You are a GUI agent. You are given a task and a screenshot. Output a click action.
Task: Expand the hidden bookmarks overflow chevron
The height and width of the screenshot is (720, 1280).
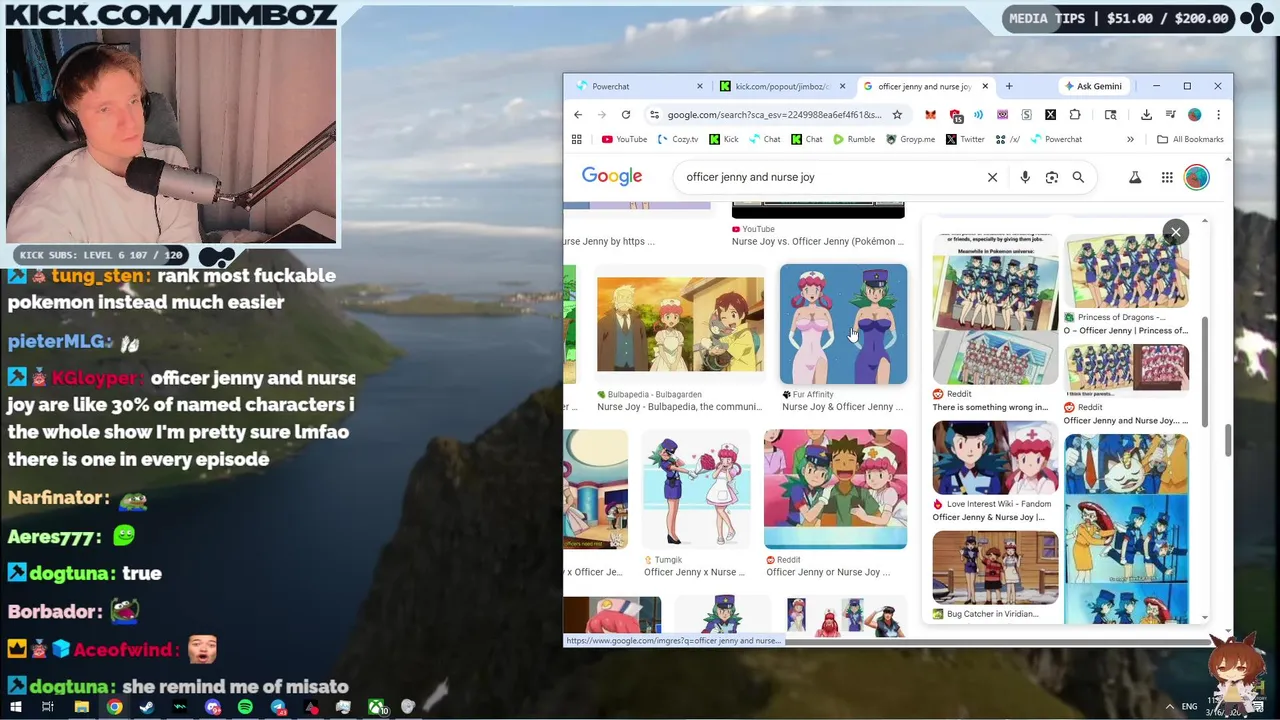point(1130,139)
